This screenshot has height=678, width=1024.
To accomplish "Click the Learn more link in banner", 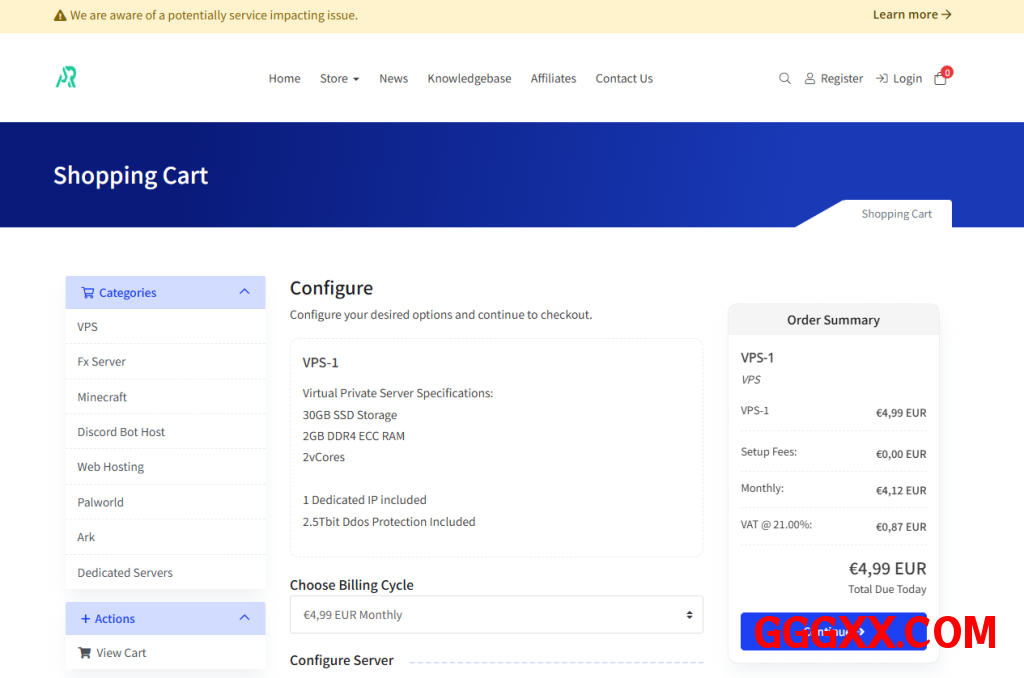I will pos(911,15).
